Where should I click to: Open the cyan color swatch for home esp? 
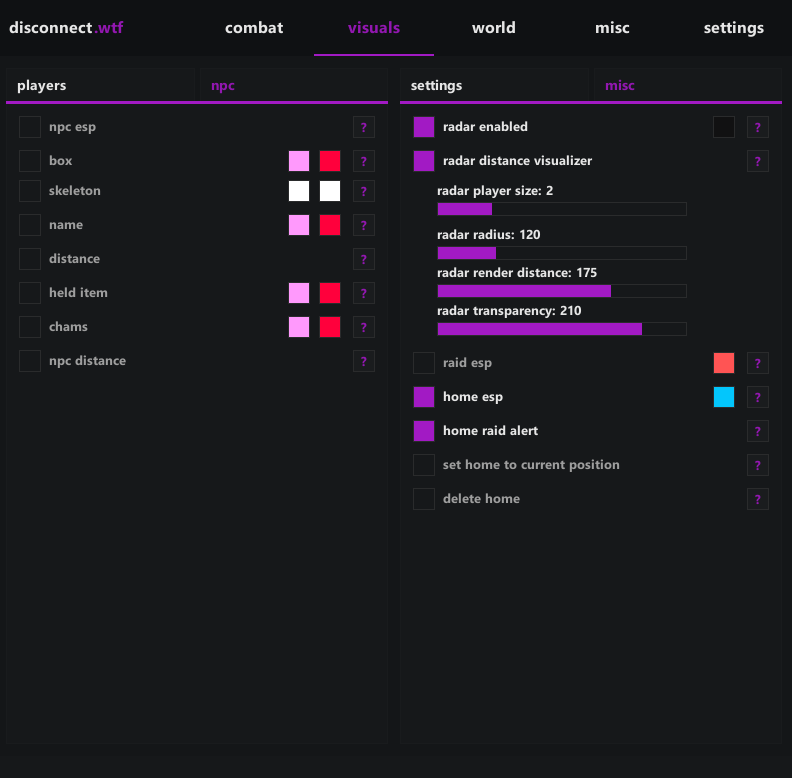point(724,397)
